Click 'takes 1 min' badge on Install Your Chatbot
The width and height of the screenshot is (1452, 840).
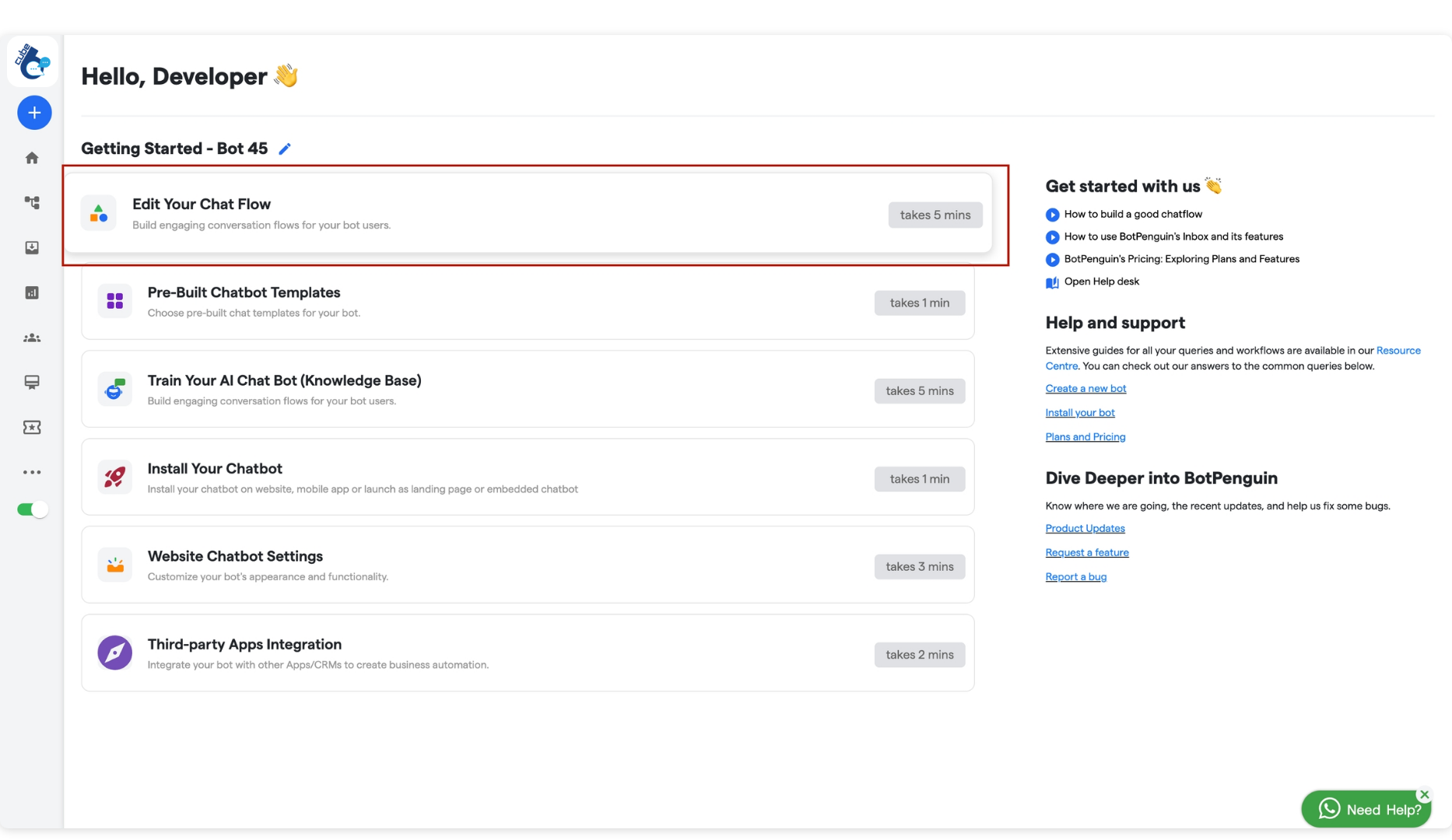pyautogui.click(x=920, y=478)
